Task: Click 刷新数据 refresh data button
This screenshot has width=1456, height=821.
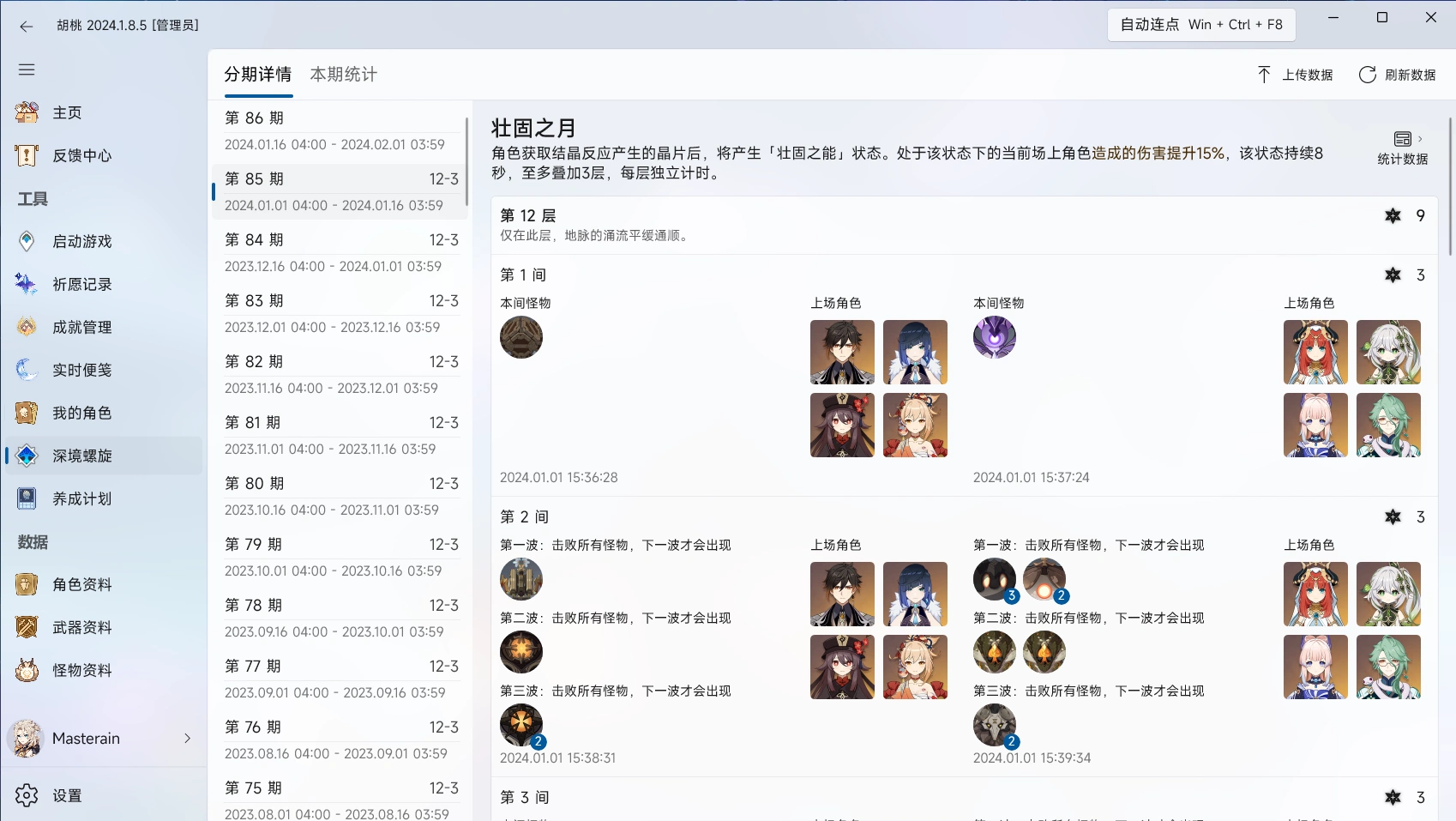Action: 1398,75
